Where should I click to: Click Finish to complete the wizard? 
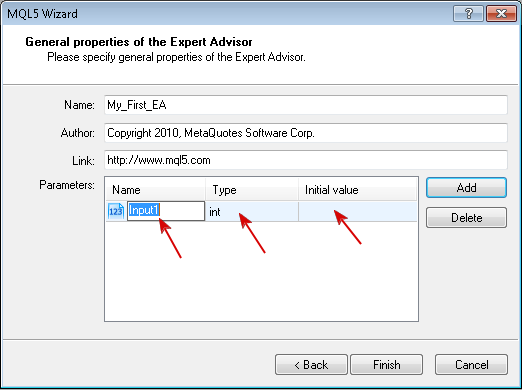[387, 365]
